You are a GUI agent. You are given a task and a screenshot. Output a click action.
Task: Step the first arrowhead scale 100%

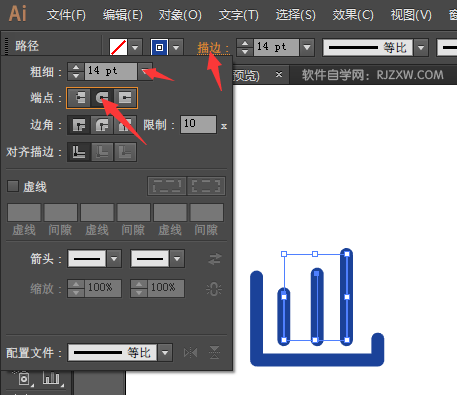tap(76, 288)
